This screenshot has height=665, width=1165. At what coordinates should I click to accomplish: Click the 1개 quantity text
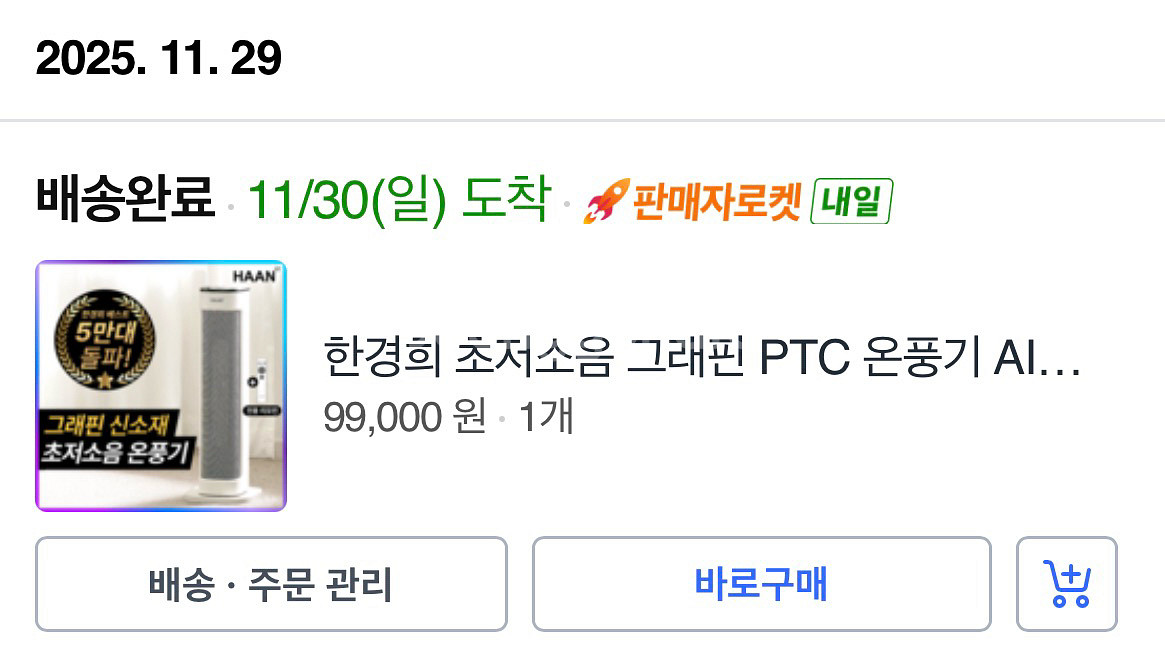(x=546, y=418)
